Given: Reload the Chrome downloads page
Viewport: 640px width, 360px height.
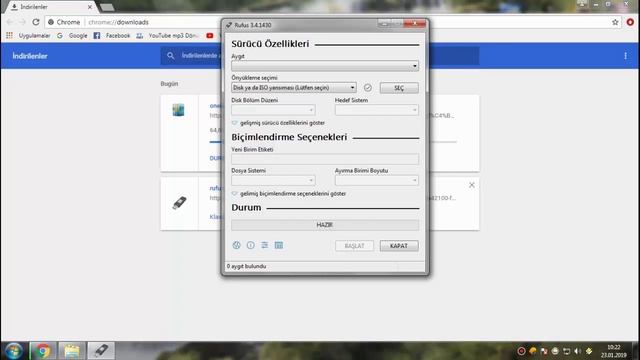Looking at the screenshot, I should 36,22.
